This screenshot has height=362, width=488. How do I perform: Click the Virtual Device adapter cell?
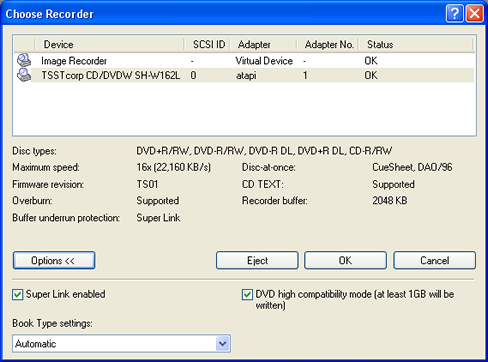(x=264, y=61)
